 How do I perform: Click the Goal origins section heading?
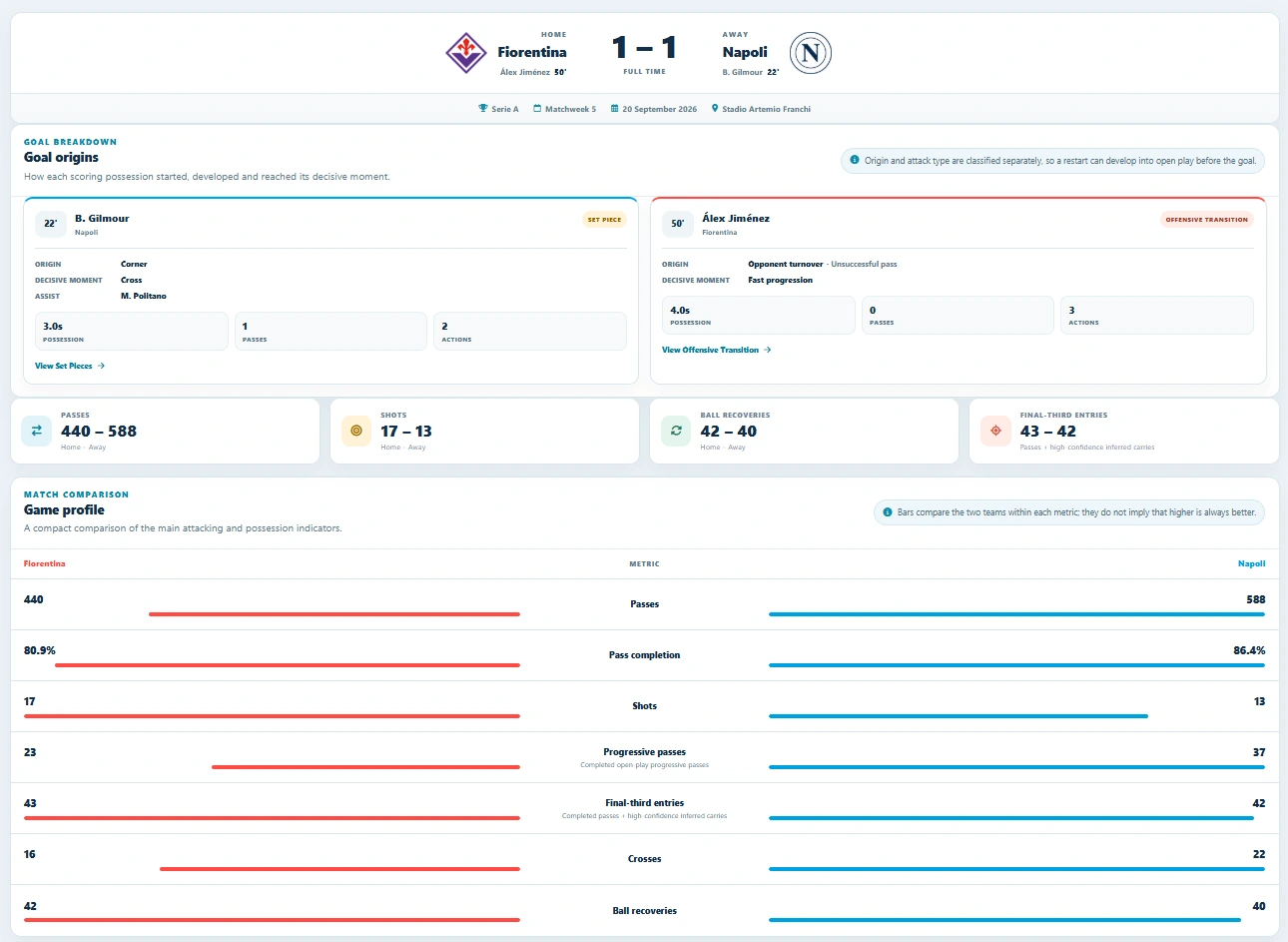tap(61, 157)
